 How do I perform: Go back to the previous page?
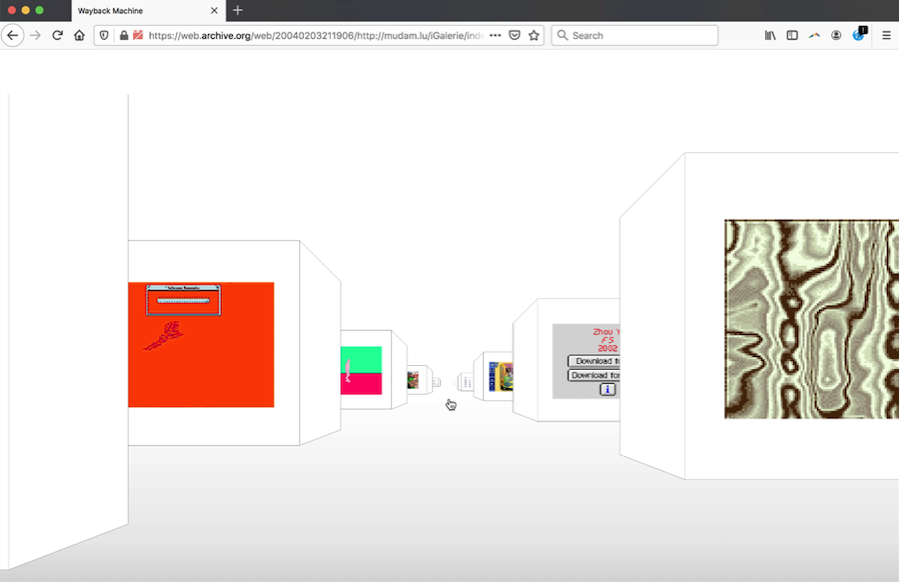point(13,36)
